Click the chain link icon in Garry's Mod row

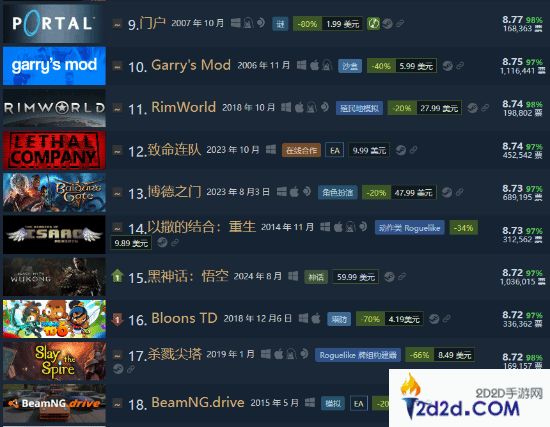[x=460, y=66]
